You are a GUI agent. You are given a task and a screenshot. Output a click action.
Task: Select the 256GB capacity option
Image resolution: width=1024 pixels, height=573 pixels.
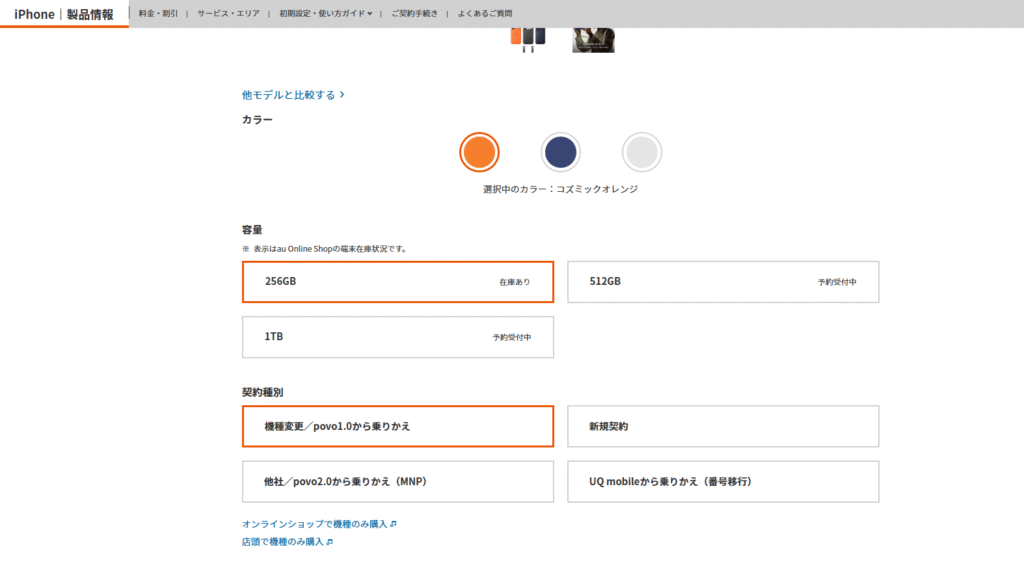pyautogui.click(x=397, y=282)
